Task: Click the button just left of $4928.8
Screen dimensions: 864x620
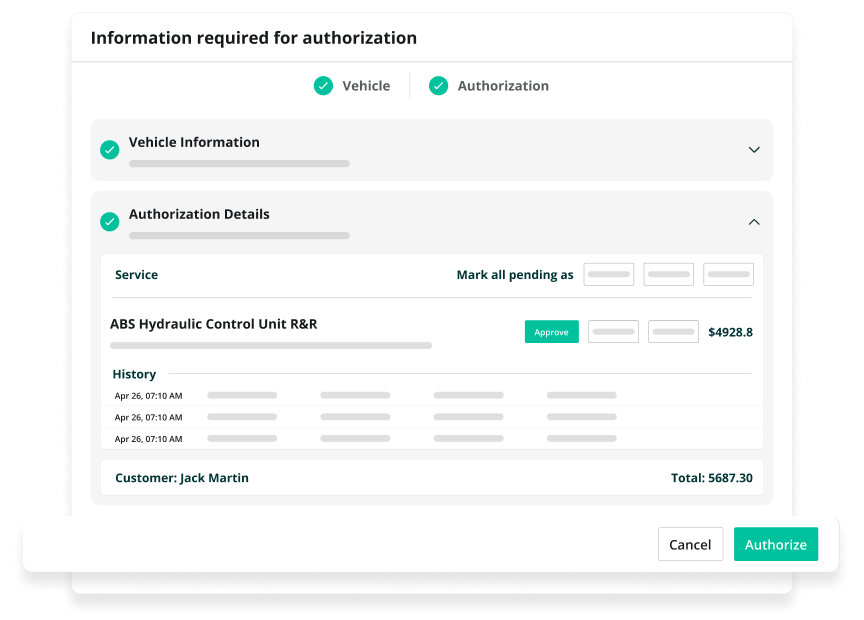Action: pyautogui.click(x=673, y=332)
